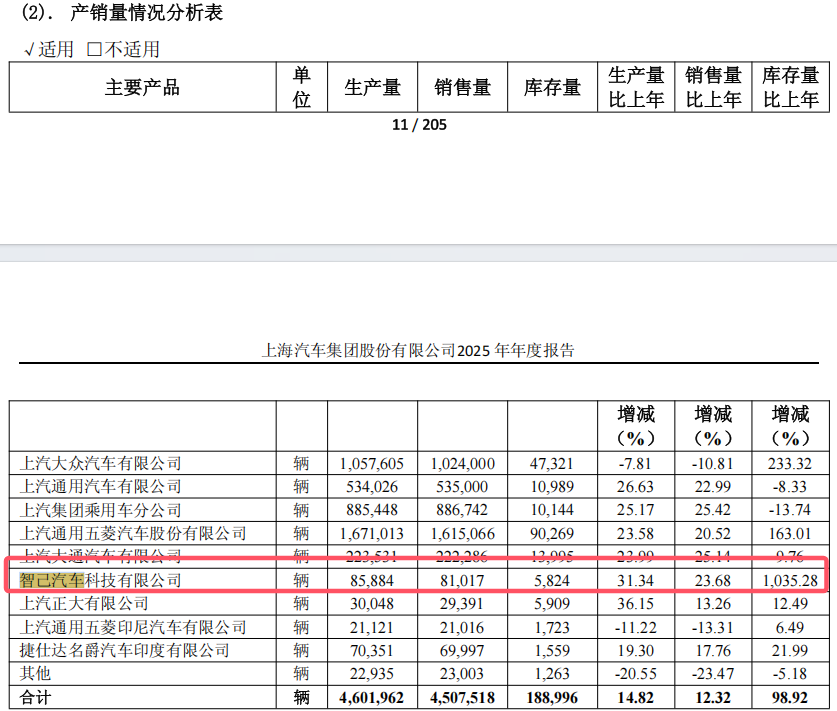Select the row label 上汽集团乘用车分公司
Viewport: 837px width, 711px height.
tap(100, 510)
